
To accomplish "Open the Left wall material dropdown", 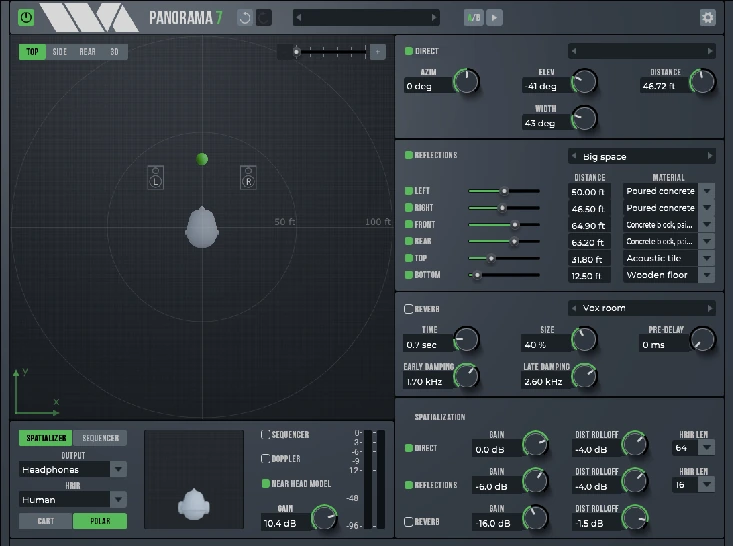I will point(707,191).
